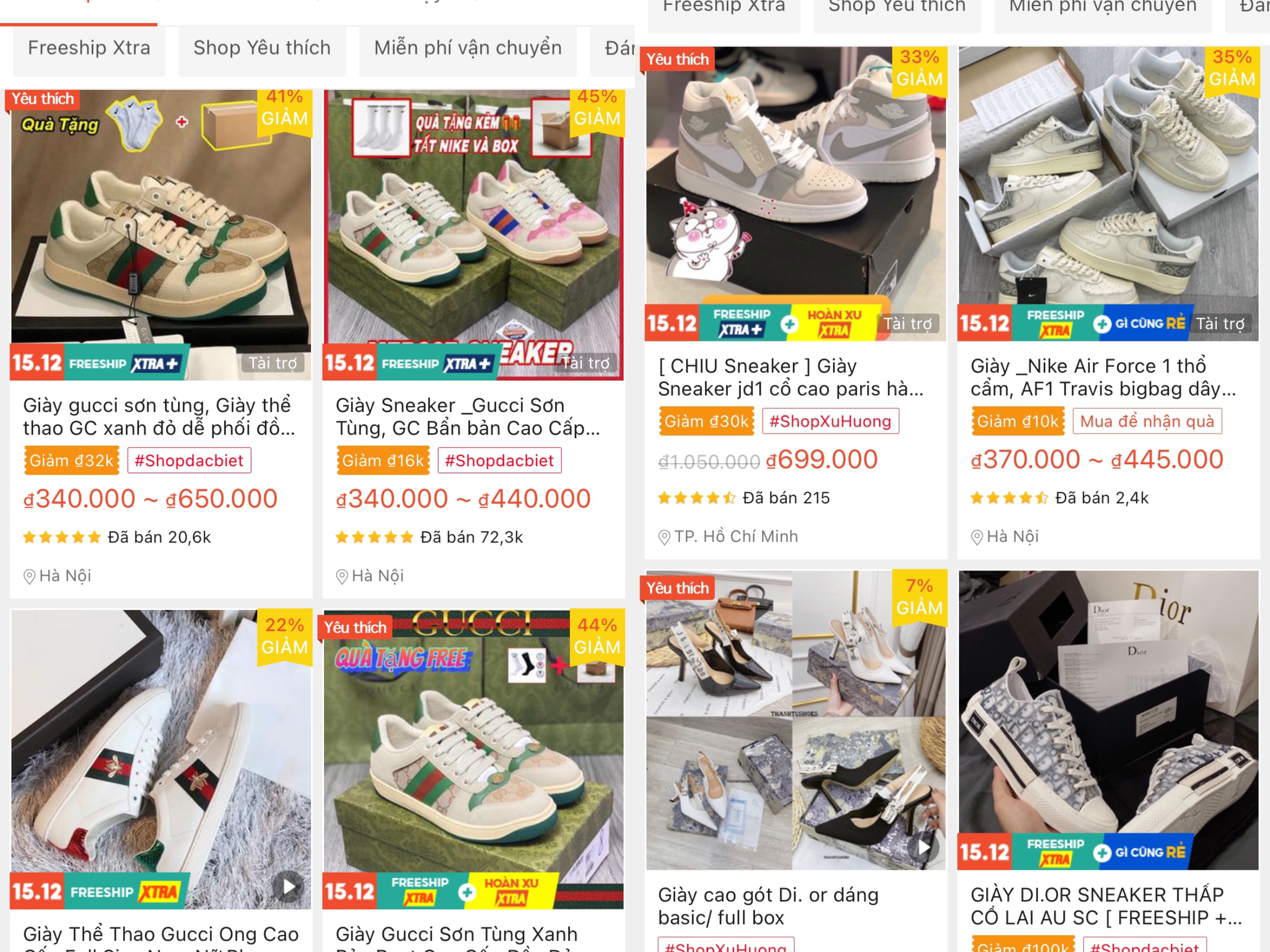Screen dimensions: 1270x952
Task: Click TP. Hồ Chí Minh location pin icon
Action: pos(664,537)
